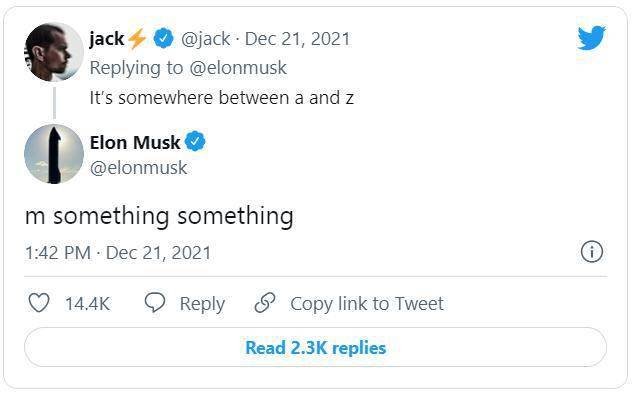
Task: Click the lightning bolt emoji beside jack
Action: pos(137,39)
